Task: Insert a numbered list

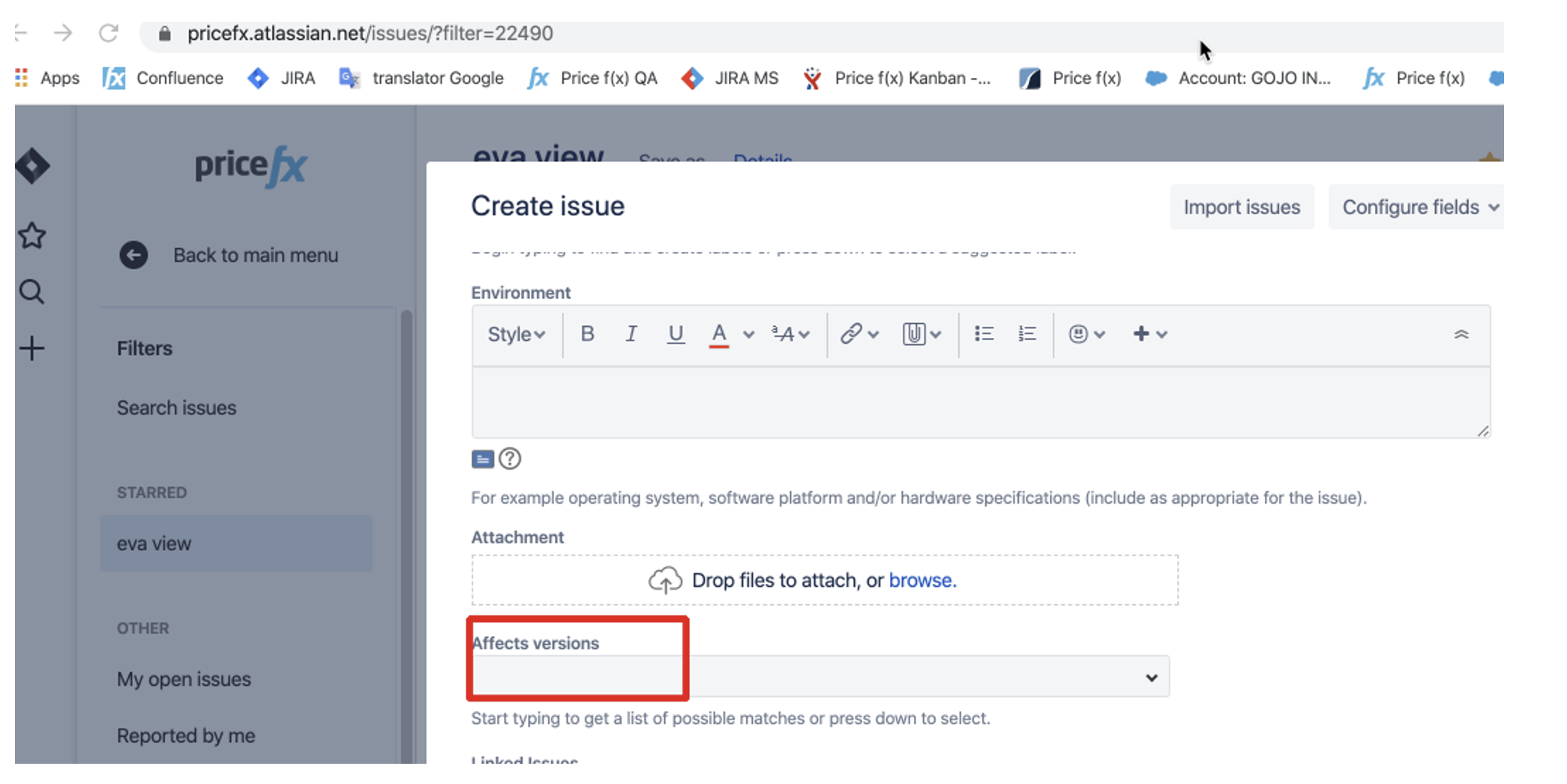Action: click(1026, 334)
